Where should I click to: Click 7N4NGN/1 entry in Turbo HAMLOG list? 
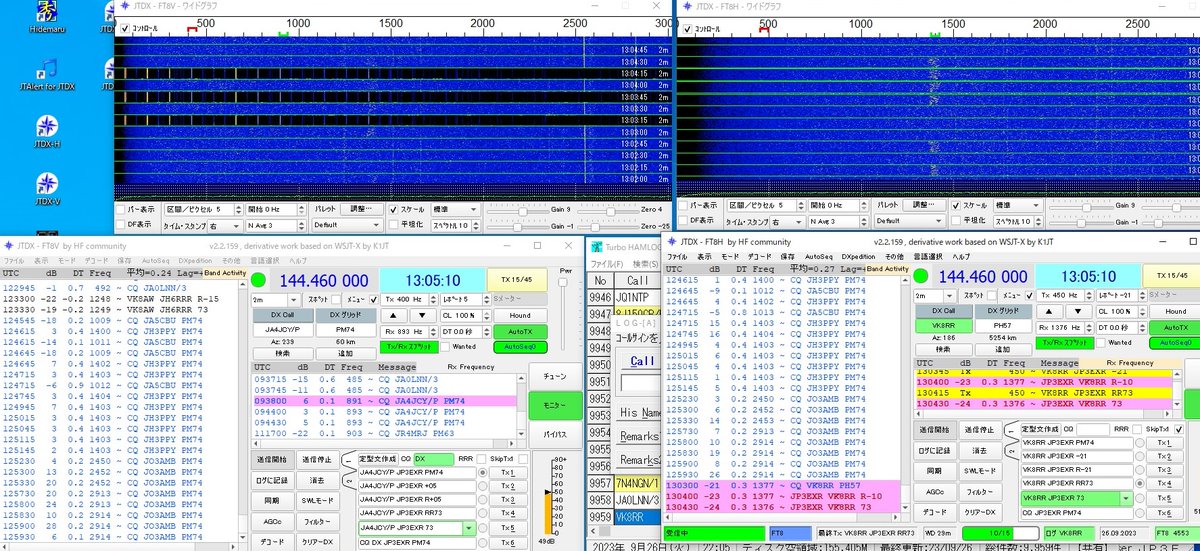pyautogui.click(x=636, y=483)
